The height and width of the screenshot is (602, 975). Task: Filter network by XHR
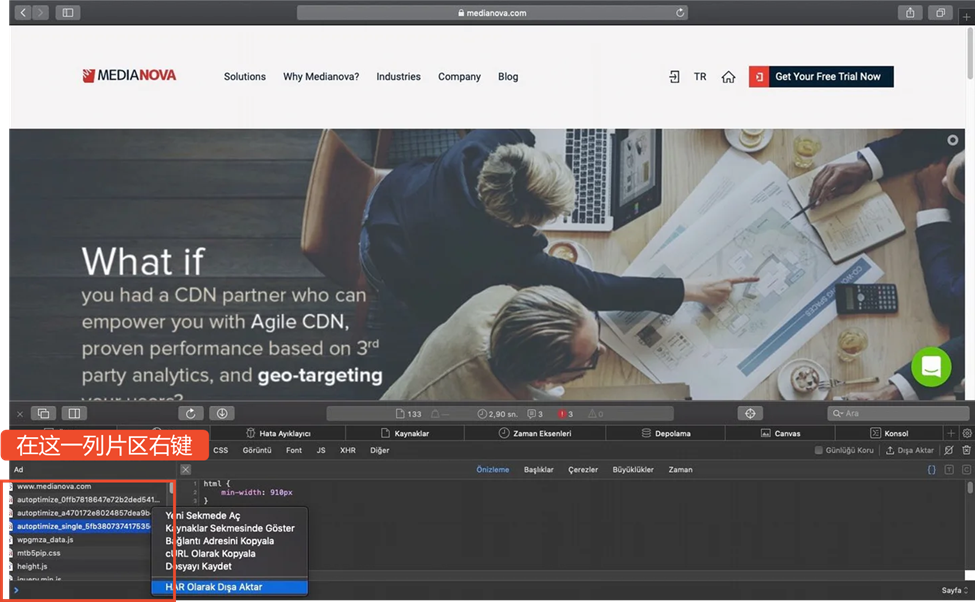coord(348,450)
